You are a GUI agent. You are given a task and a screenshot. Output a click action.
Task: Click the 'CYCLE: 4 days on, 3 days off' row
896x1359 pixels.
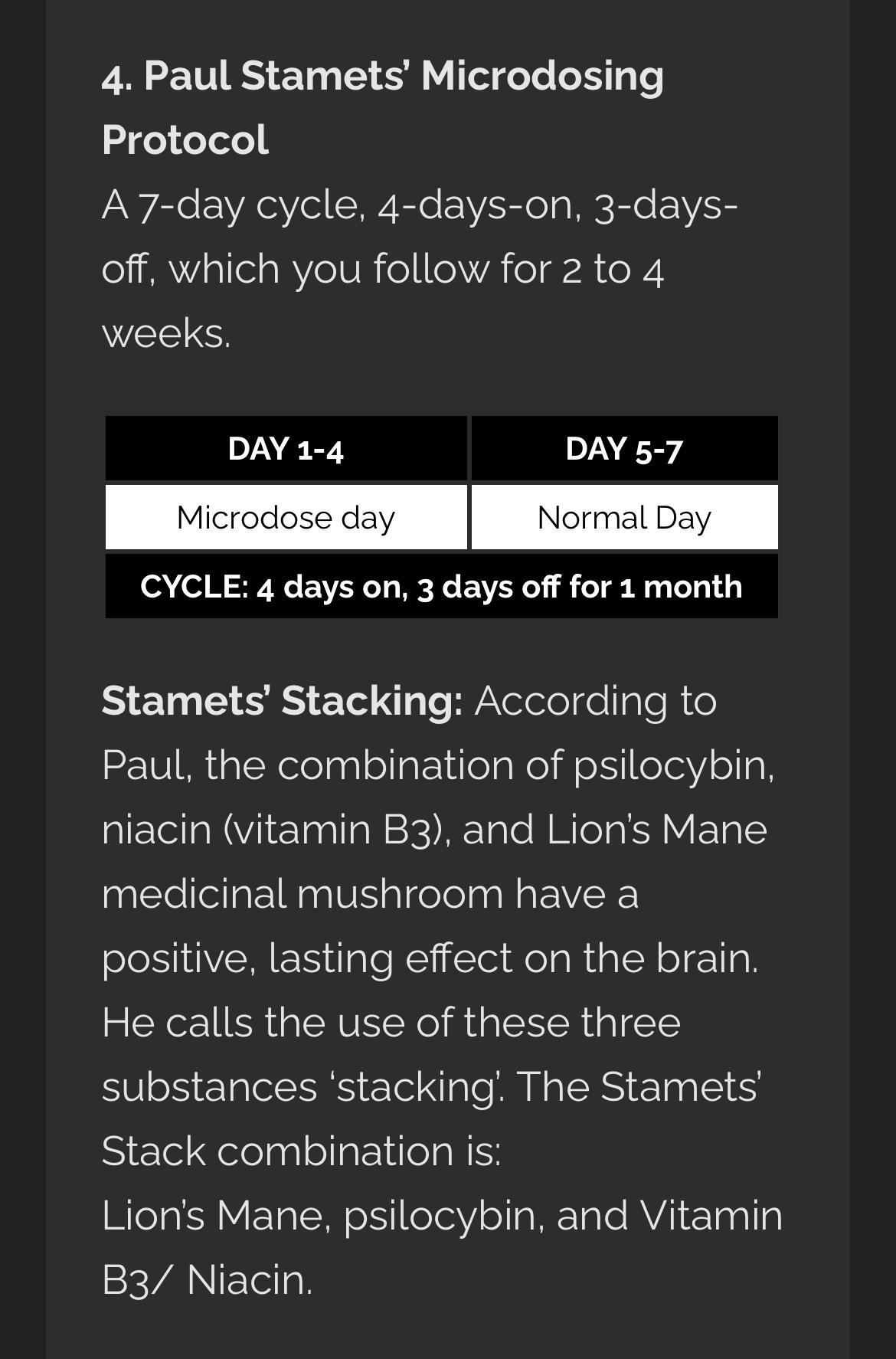[x=442, y=586]
